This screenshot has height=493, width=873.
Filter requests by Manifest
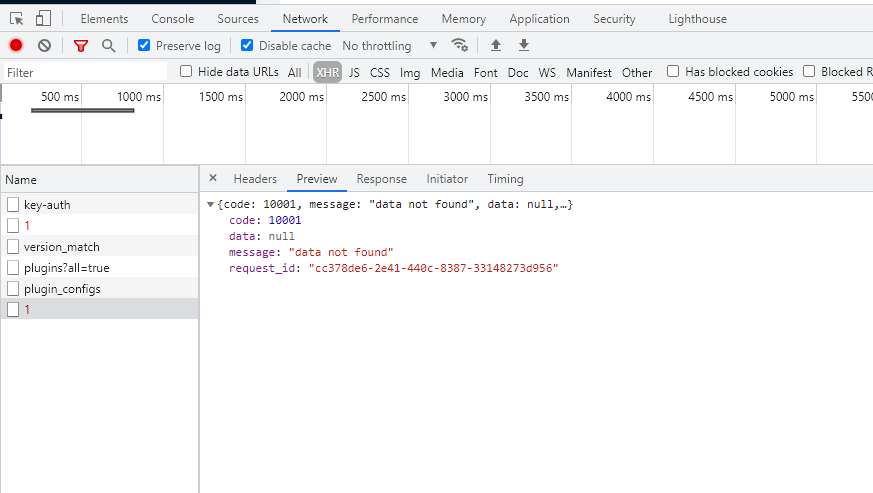click(588, 72)
